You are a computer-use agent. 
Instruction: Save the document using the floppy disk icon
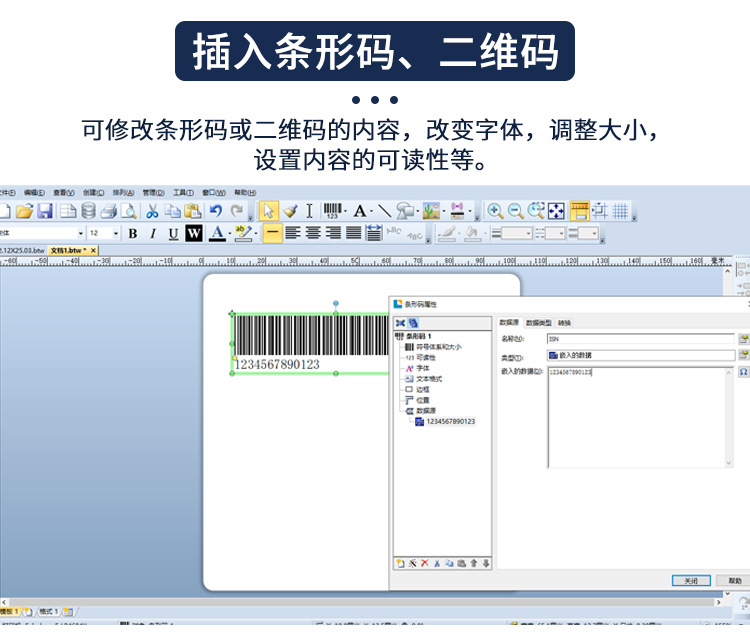(45, 211)
